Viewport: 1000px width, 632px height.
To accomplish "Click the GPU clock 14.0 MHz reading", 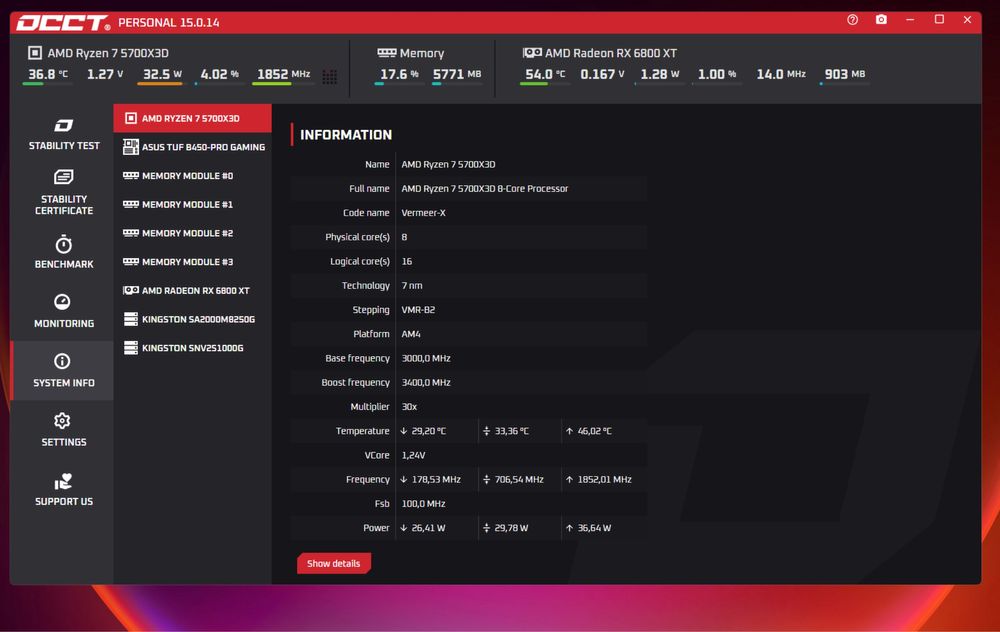I will (781, 74).
